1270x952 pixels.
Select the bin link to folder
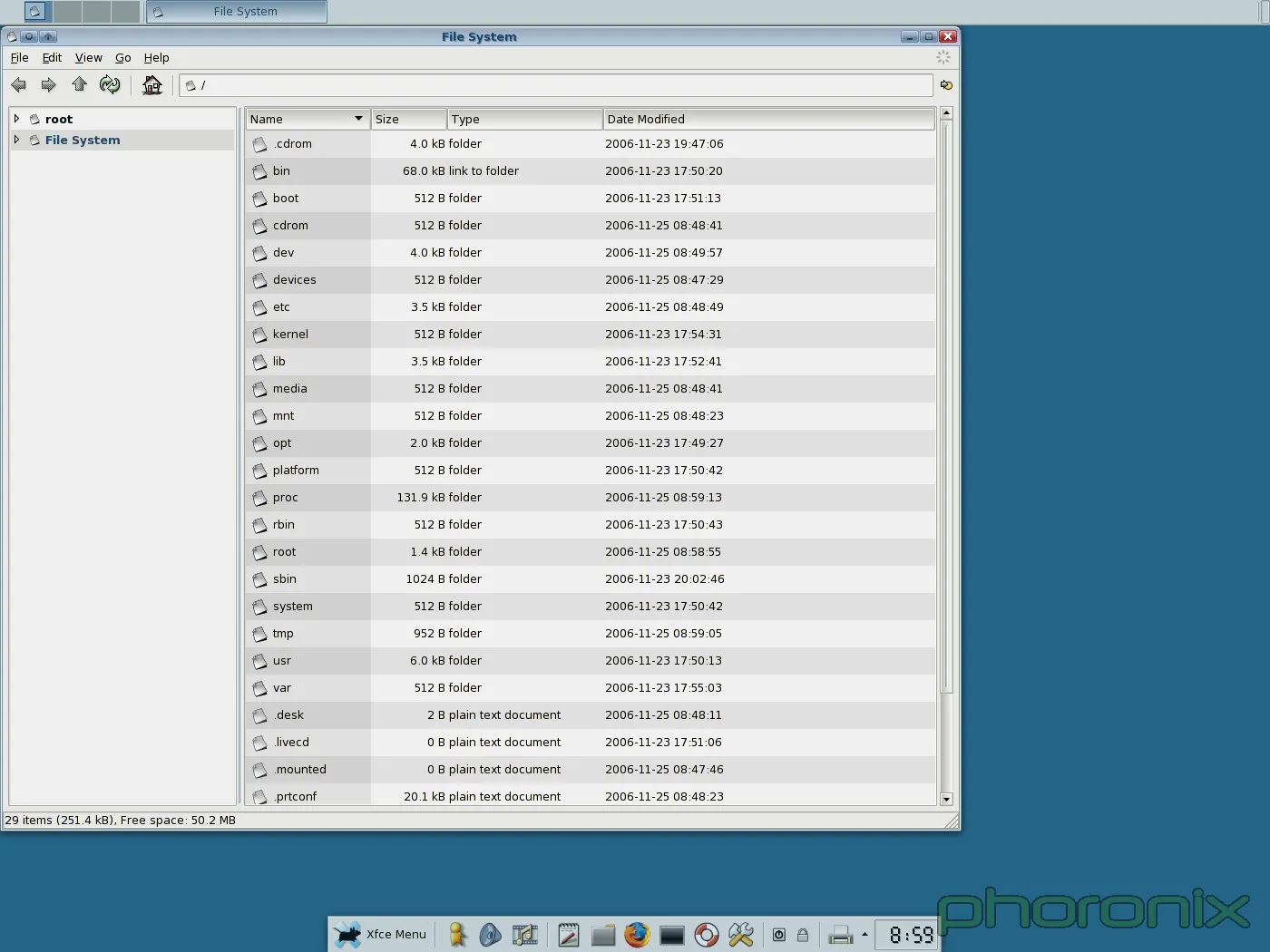[591, 171]
